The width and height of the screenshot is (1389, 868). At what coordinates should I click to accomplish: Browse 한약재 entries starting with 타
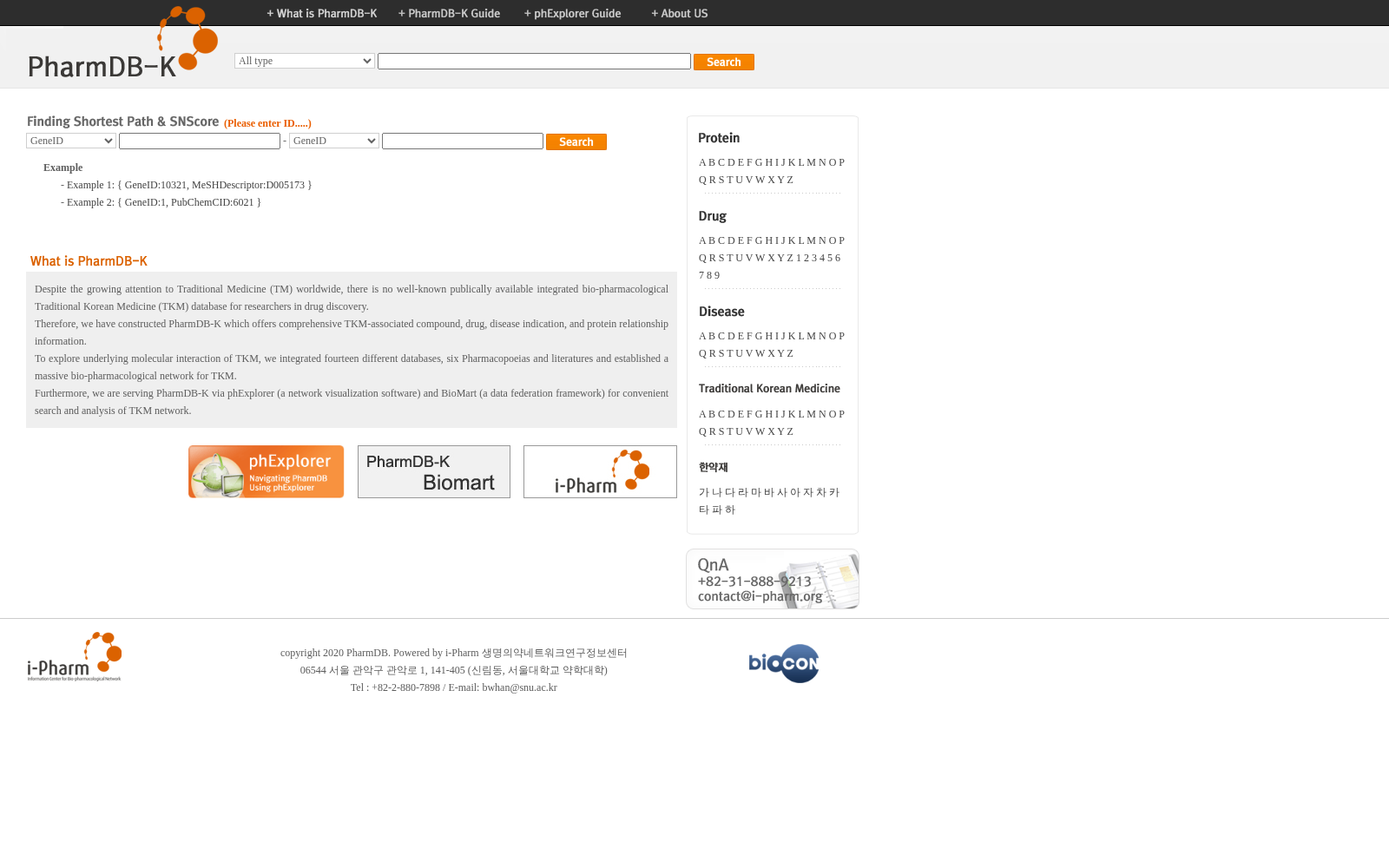click(x=704, y=510)
